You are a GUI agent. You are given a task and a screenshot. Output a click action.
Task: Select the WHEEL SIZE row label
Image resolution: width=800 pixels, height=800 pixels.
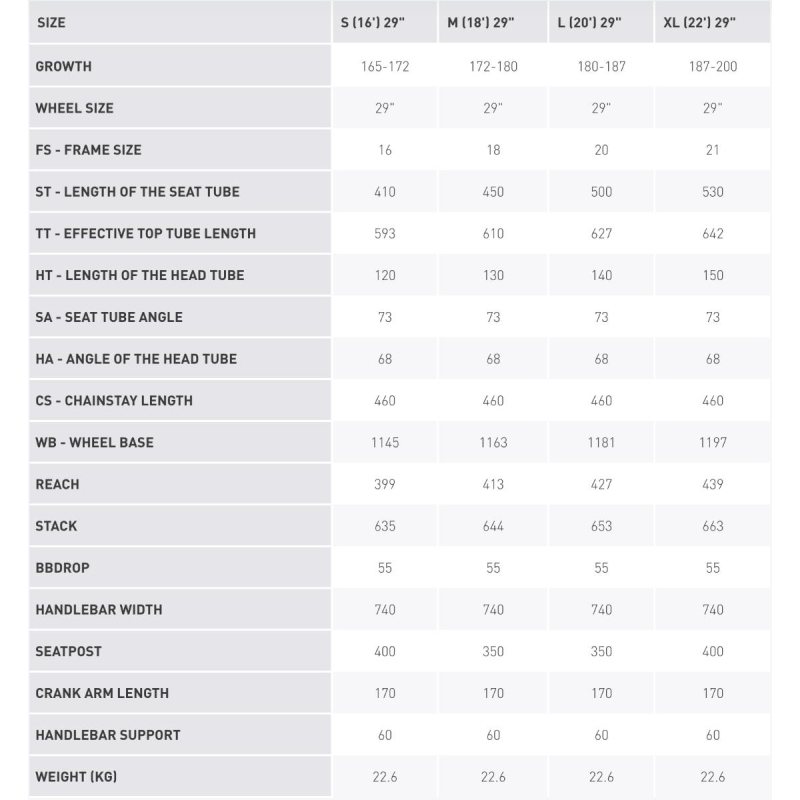(x=74, y=108)
